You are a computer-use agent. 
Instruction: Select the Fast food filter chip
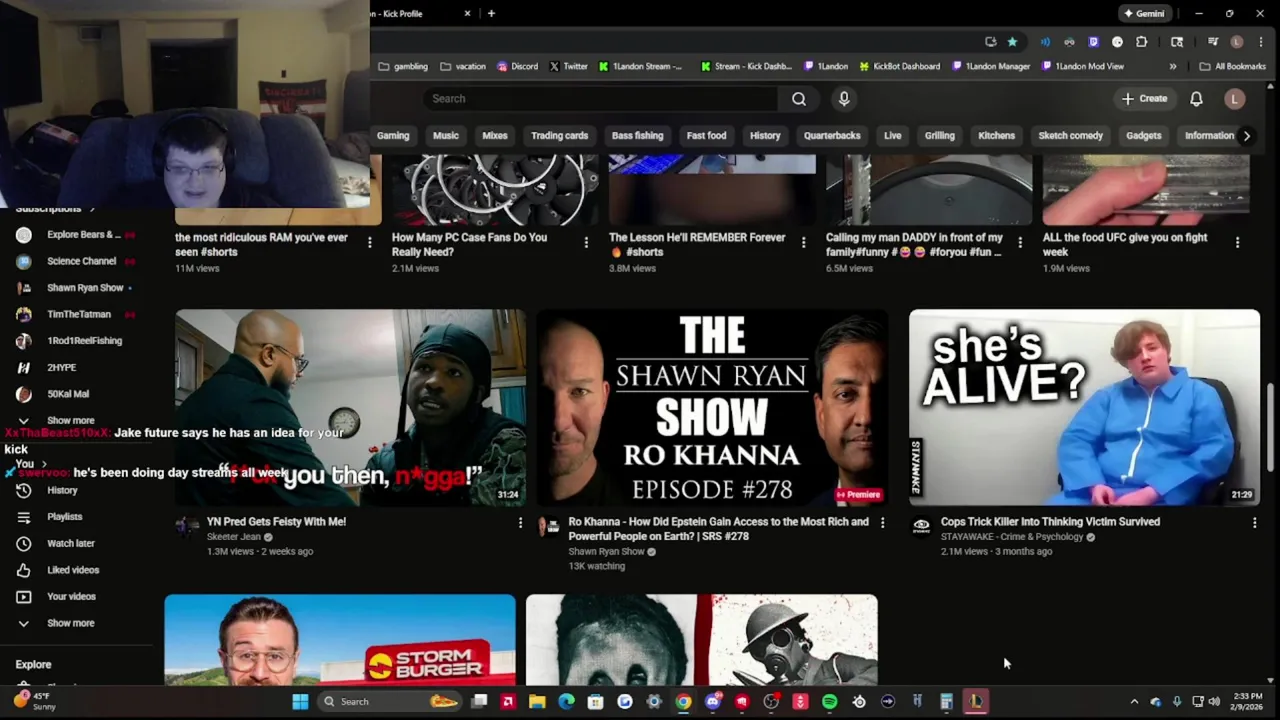point(706,136)
